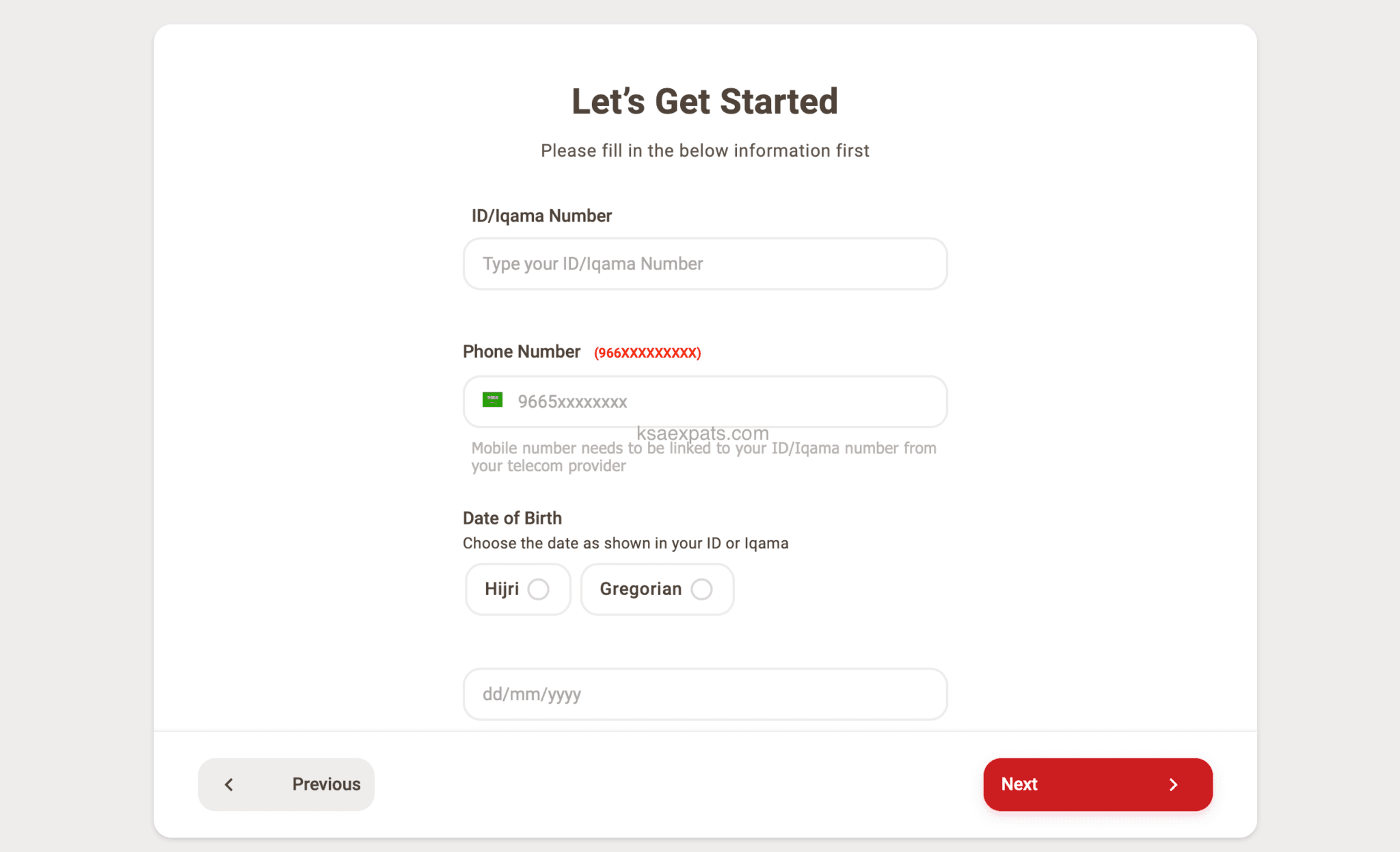The width and height of the screenshot is (1400, 852).
Task: Click the Let's Get Started title
Action: (x=705, y=101)
